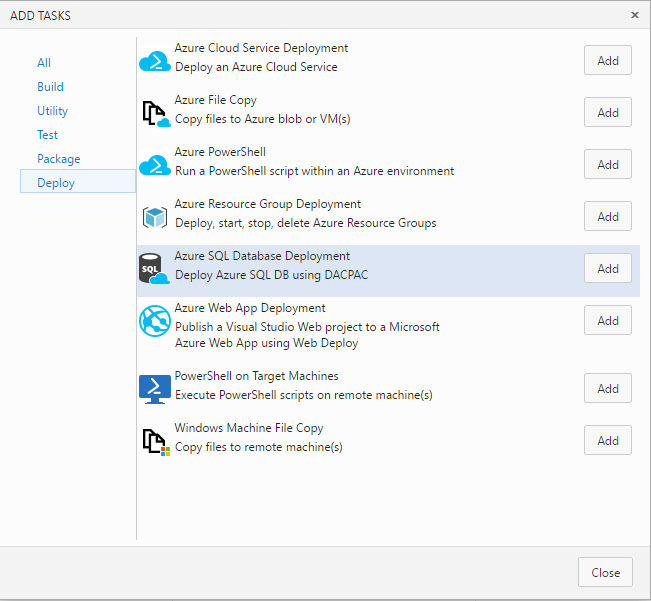
Task: Click 'Deploy Azure SQL DB using DACPAC' description
Action: [272, 275]
